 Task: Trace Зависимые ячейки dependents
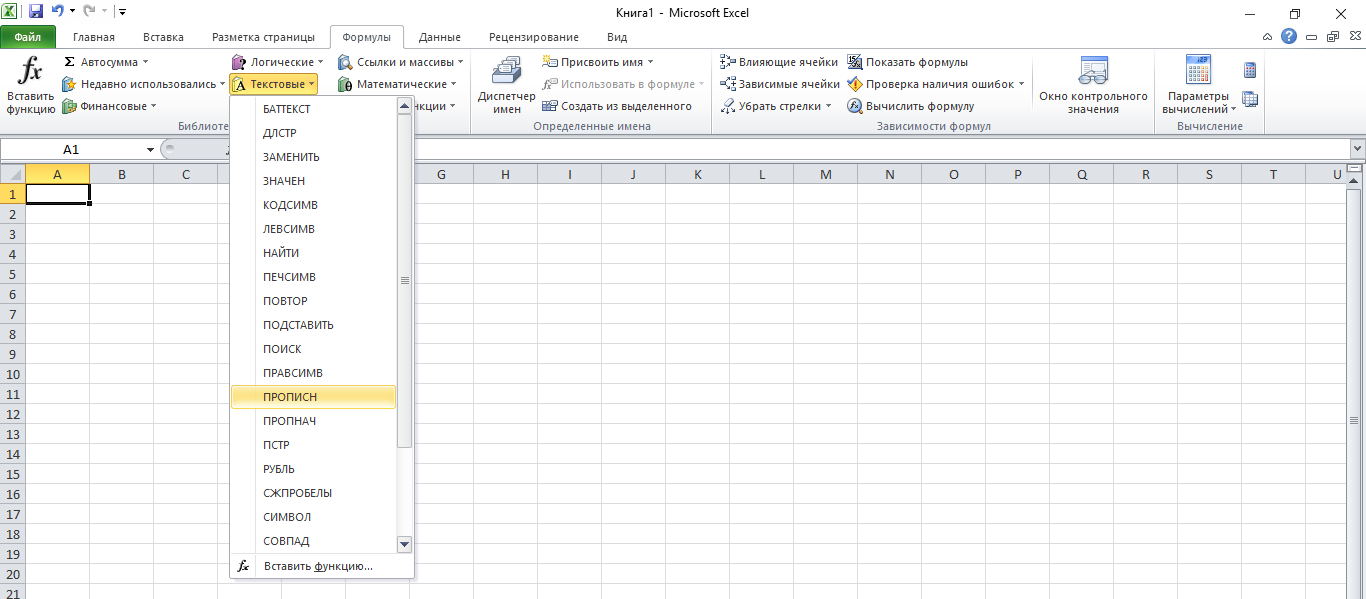780,84
